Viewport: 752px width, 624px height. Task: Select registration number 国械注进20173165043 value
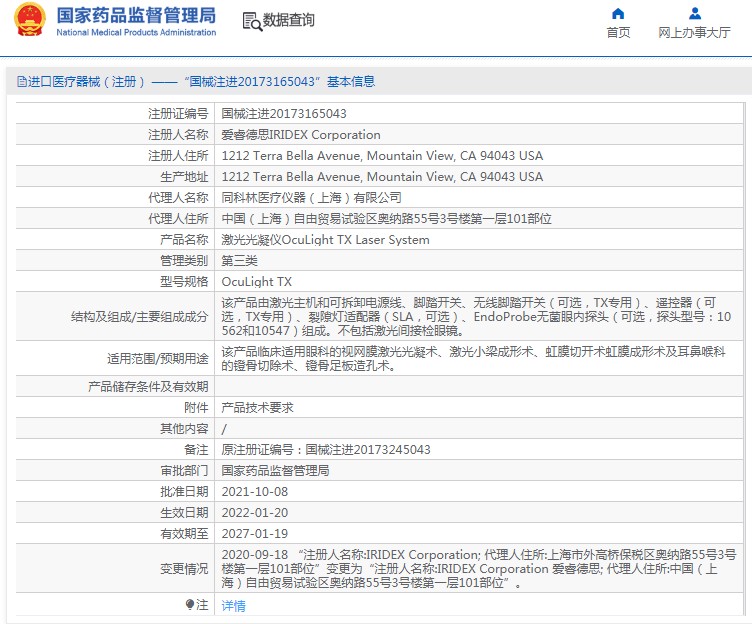[284, 114]
